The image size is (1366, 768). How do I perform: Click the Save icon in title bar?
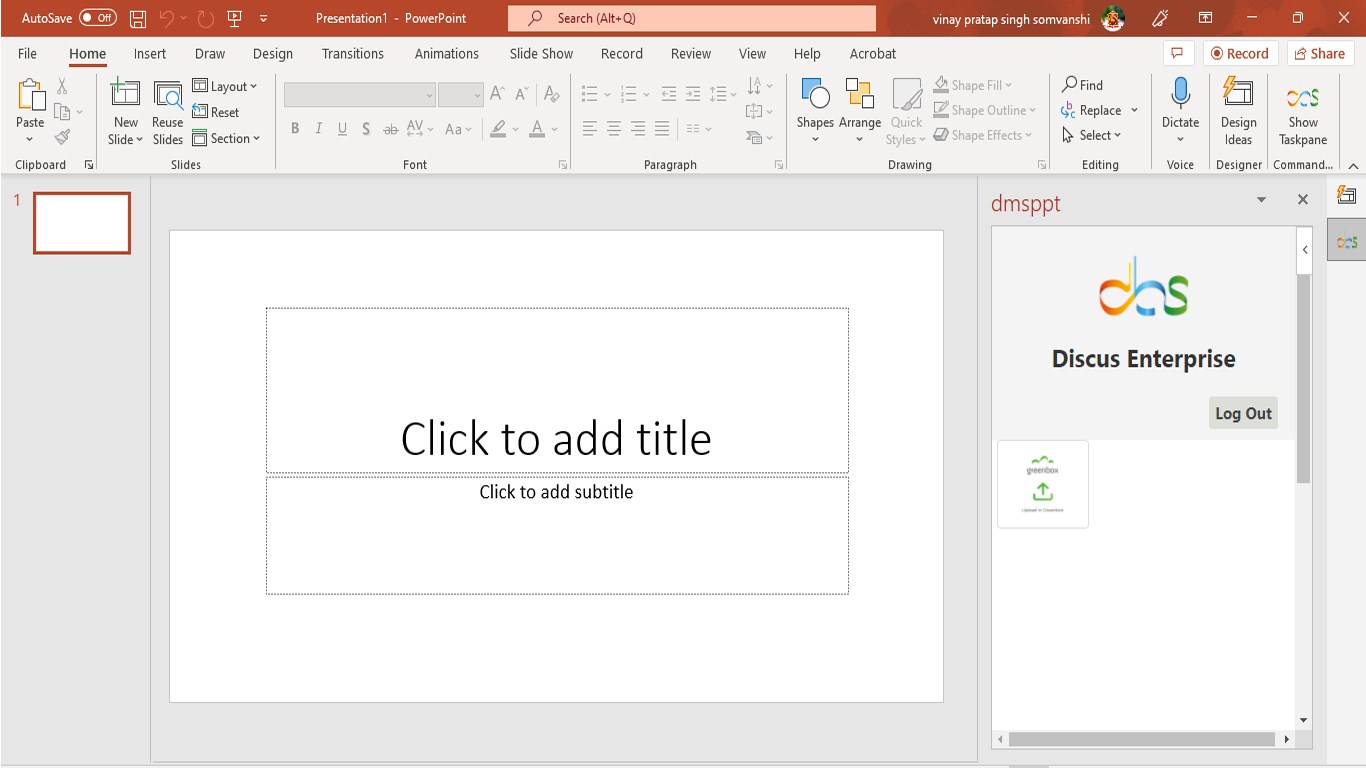[x=138, y=18]
